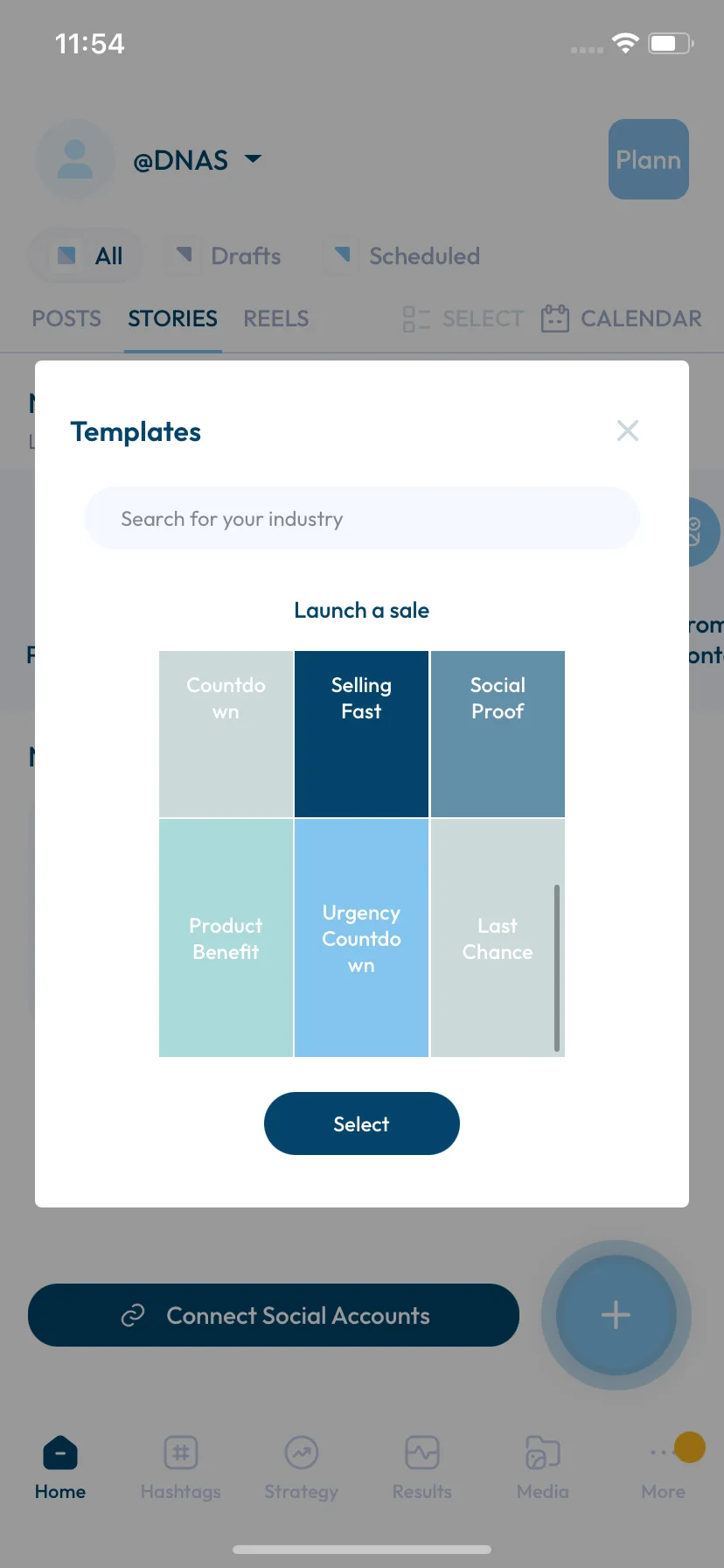Toggle the Drafts filter chip

pyautogui.click(x=225, y=255)
